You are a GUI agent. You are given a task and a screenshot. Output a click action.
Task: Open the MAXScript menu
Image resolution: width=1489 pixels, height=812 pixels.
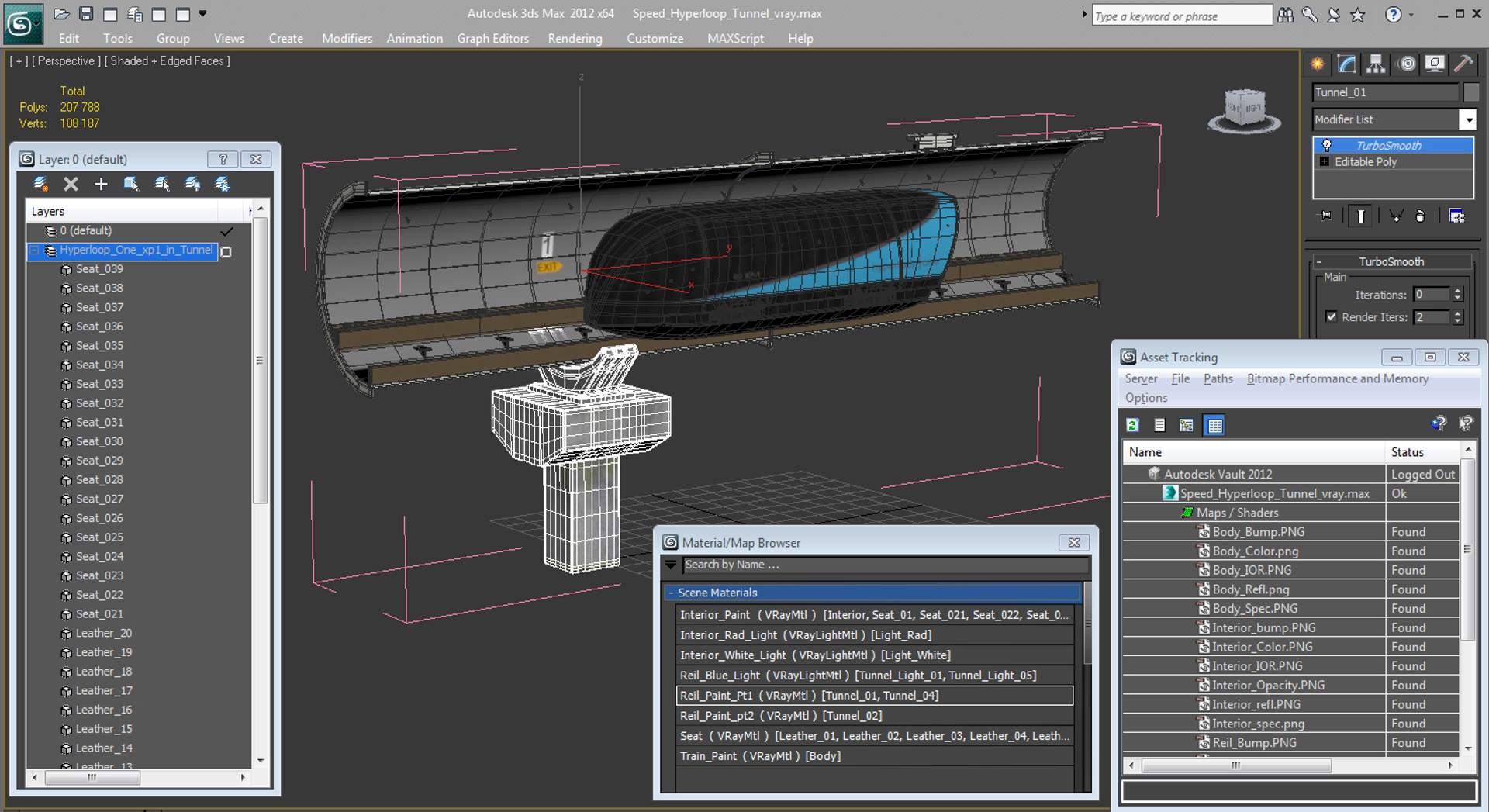click(735, 38)
